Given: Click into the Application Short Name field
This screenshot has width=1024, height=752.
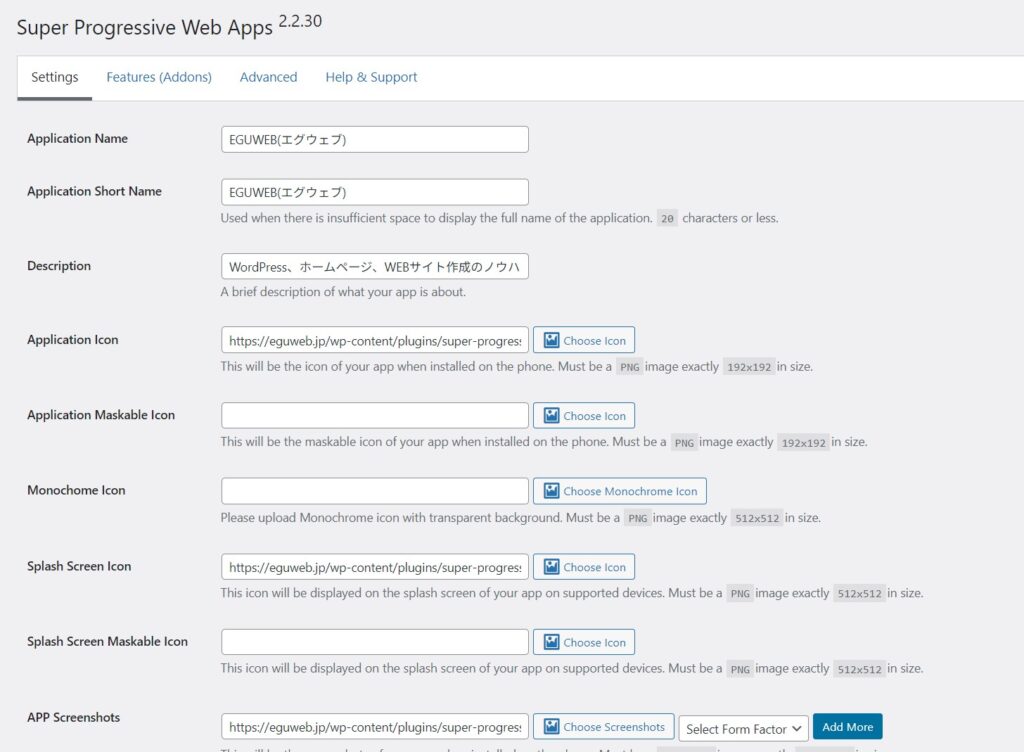Looking at the screenshot, I should click(x=374, y=192).
